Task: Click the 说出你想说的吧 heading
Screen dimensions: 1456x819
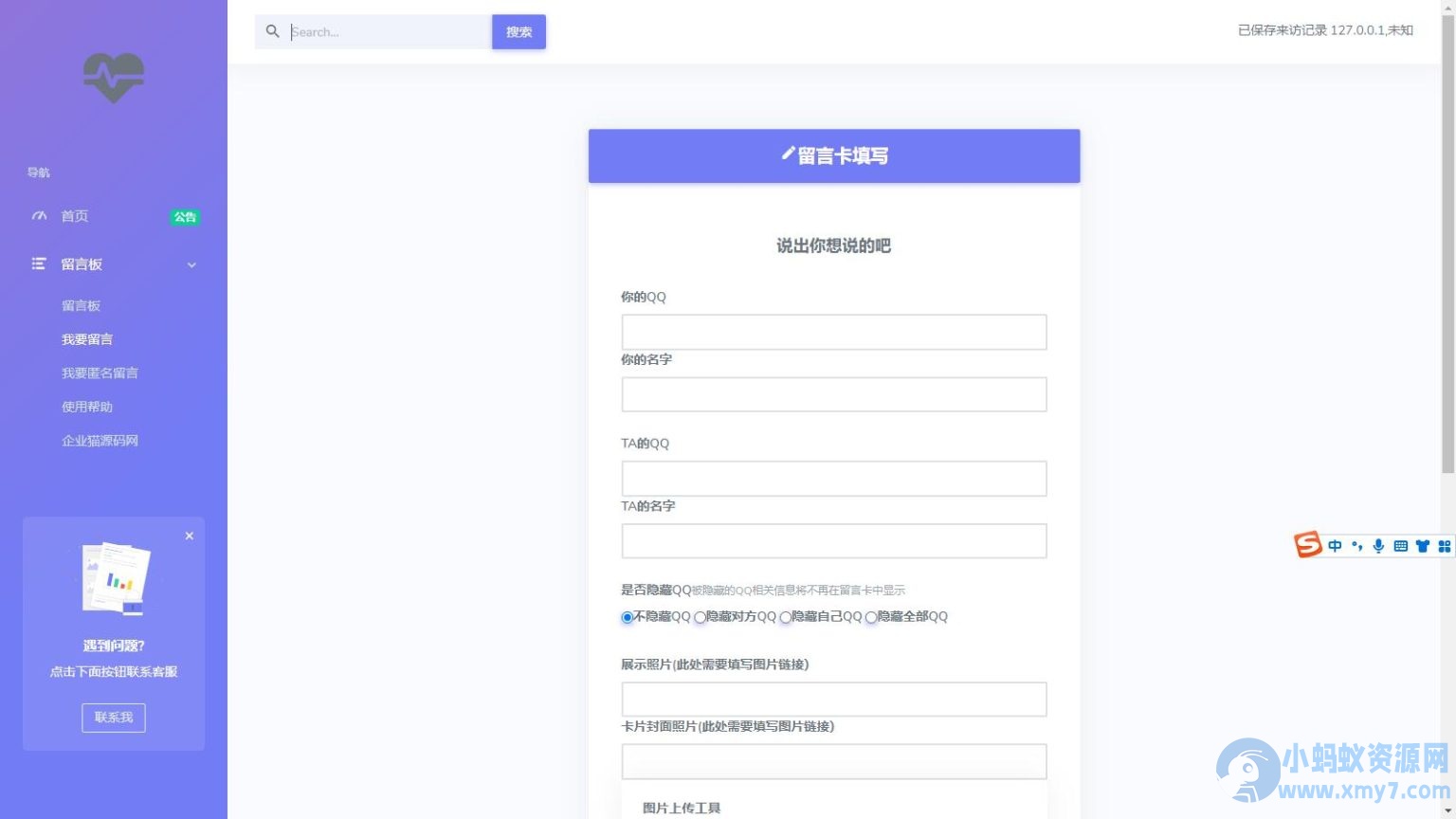Action: [834, 246]
